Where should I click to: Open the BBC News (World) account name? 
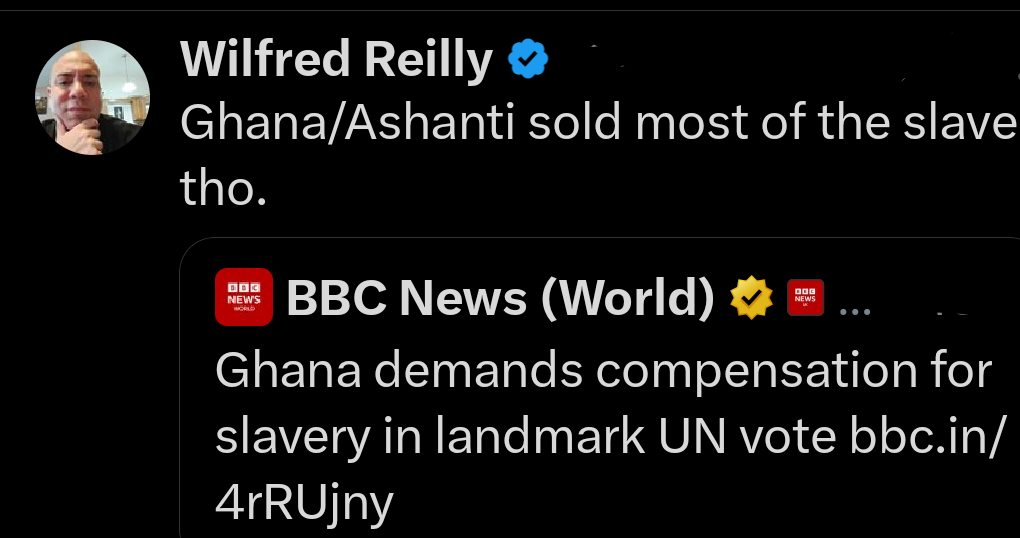(500, 297)
